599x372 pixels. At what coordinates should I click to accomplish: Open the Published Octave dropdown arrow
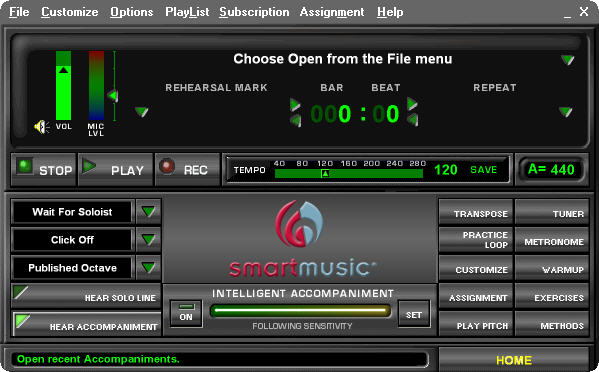(148, 267)
